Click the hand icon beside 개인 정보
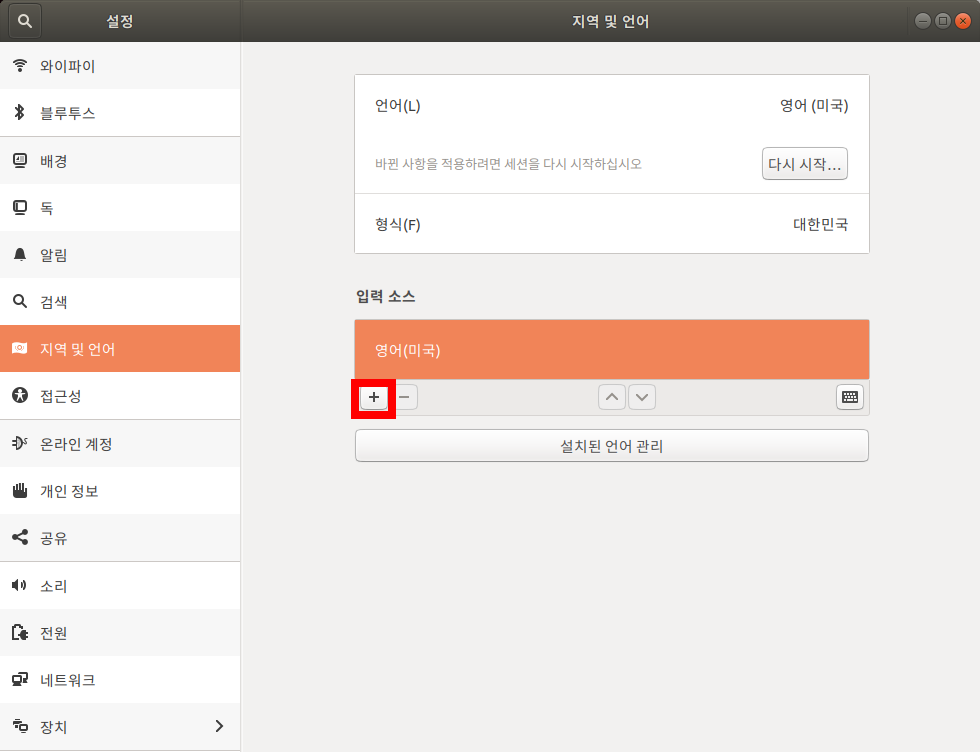 (20, 490)
